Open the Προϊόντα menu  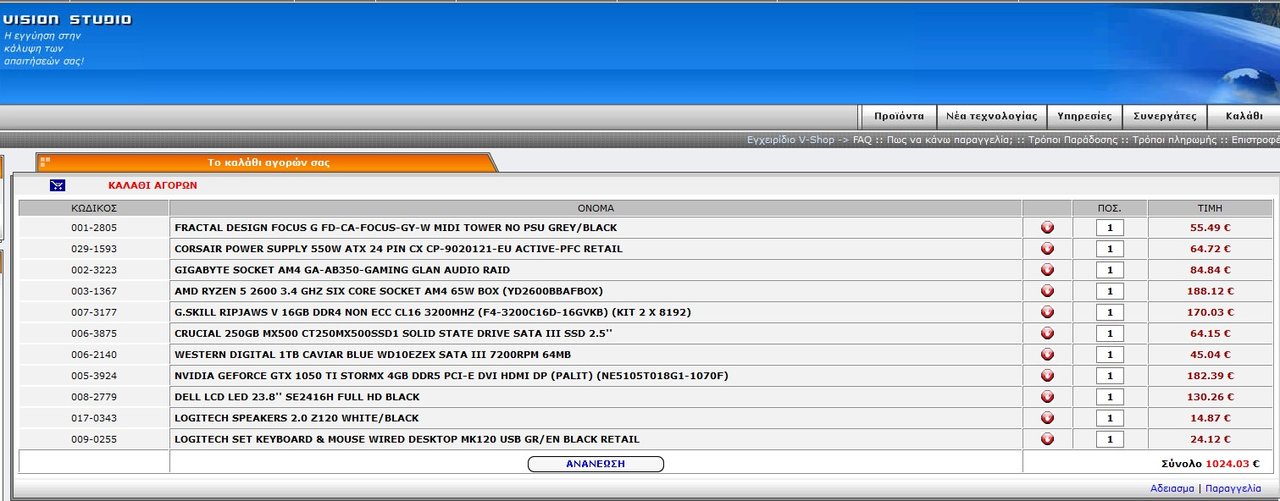898,116
